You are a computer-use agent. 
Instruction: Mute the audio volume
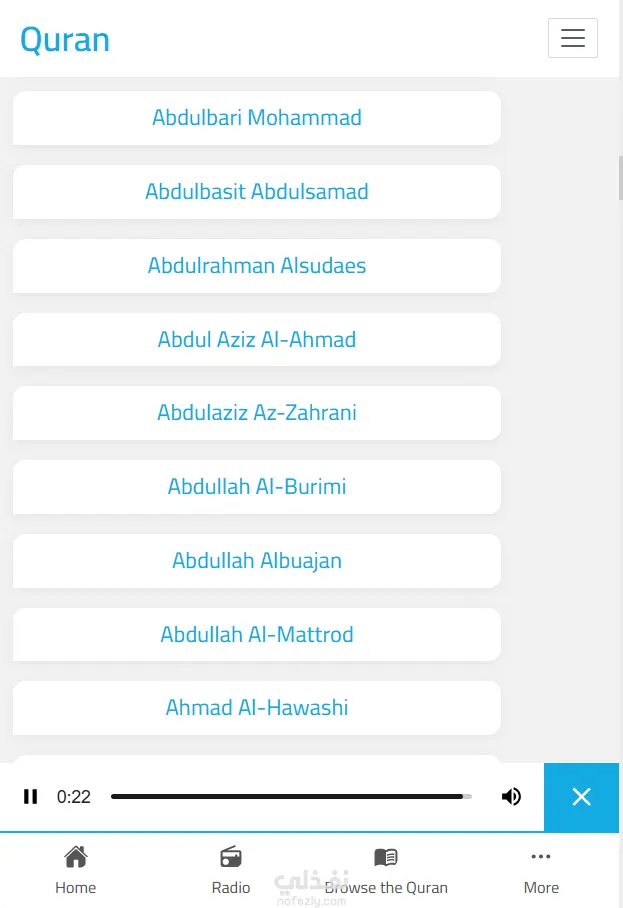511,797
